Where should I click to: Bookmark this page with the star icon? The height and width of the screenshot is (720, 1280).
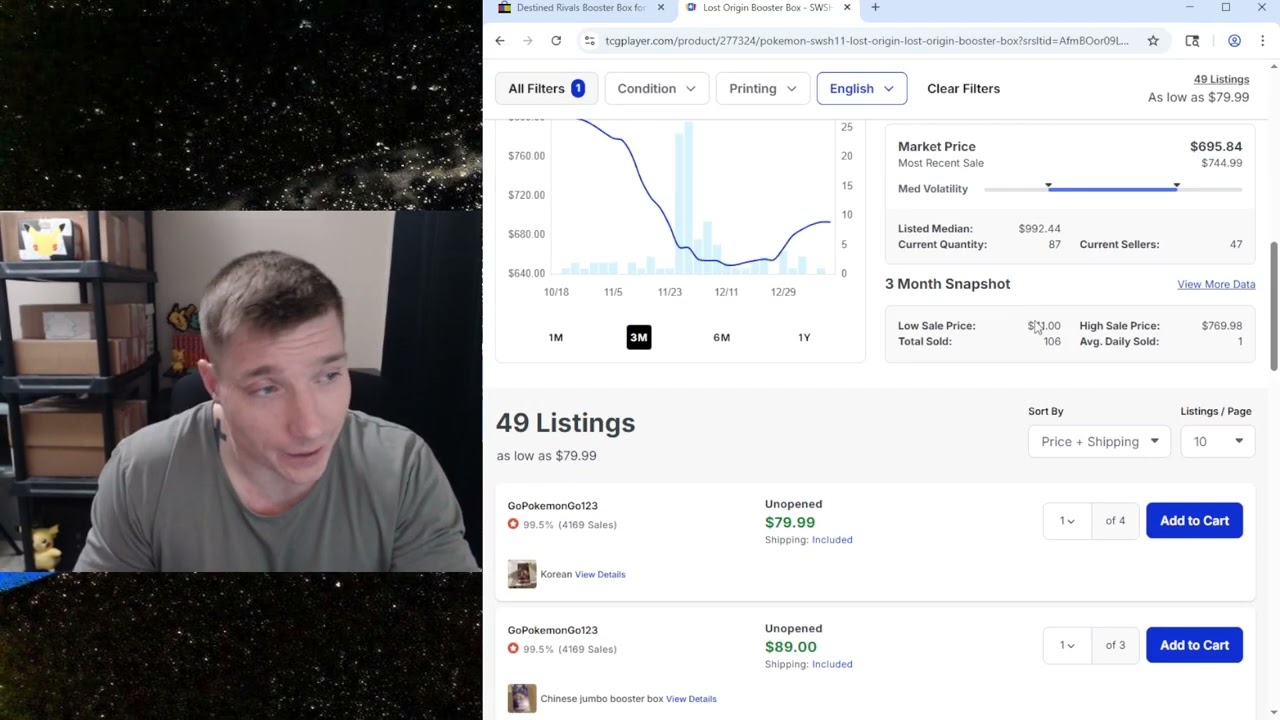1153,41
